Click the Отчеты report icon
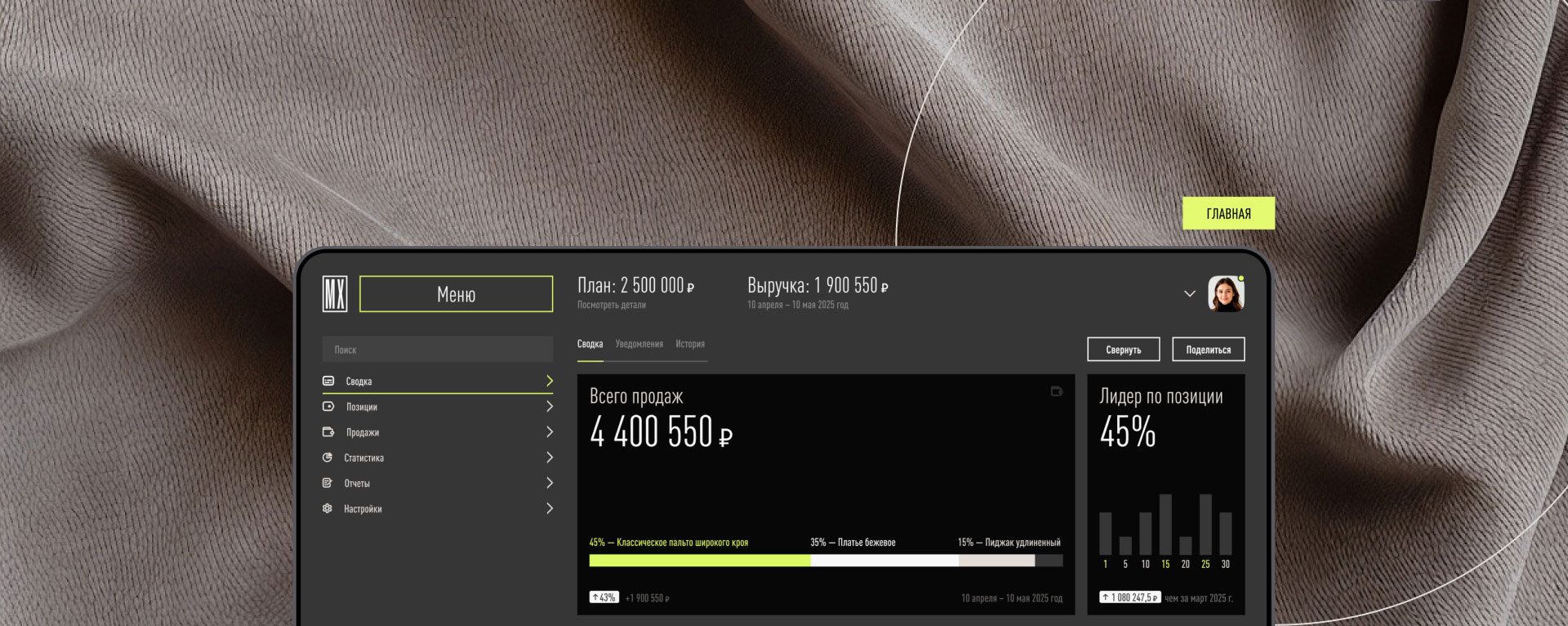This screenshot has height=626, width=1568. pyautogui.click(x=327, y=483)
